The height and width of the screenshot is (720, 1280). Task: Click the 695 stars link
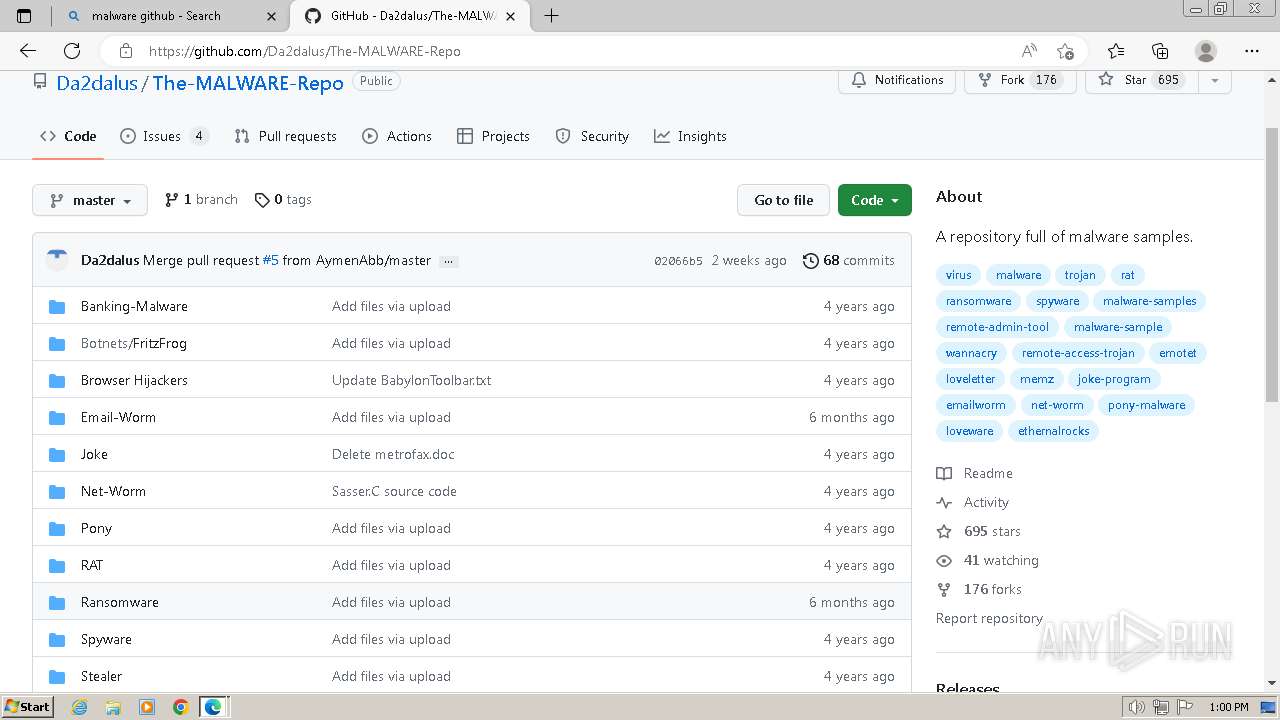(979, 531)
